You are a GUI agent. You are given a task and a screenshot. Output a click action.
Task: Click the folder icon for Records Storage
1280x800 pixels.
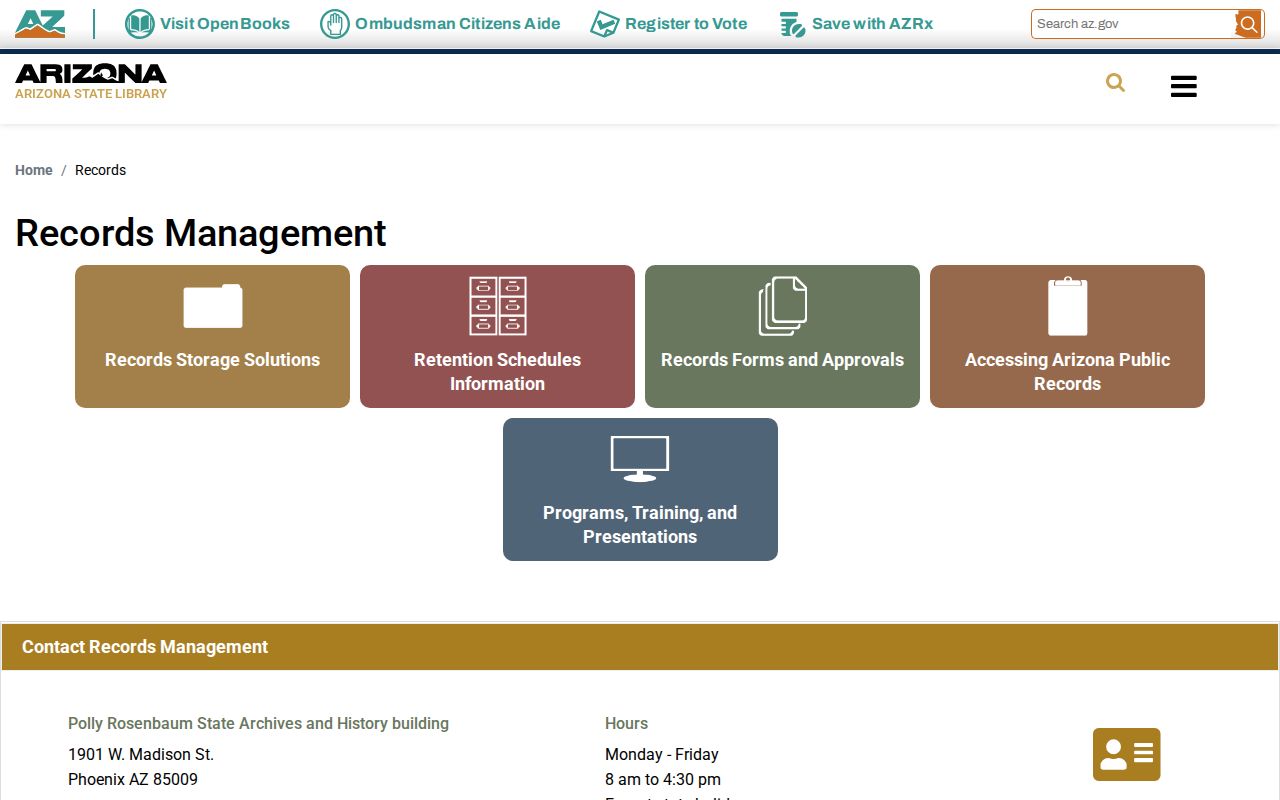(x=212, y=306)
